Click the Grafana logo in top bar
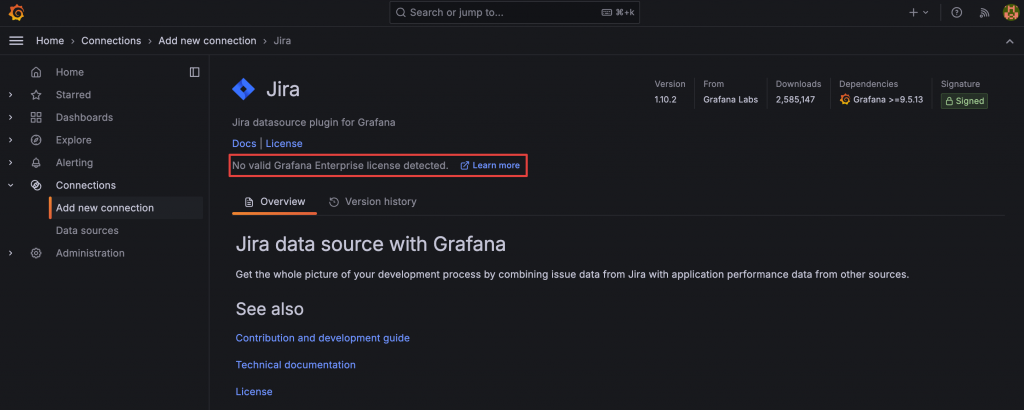This screenshot has height=410, width=1024. coord(16,12)
